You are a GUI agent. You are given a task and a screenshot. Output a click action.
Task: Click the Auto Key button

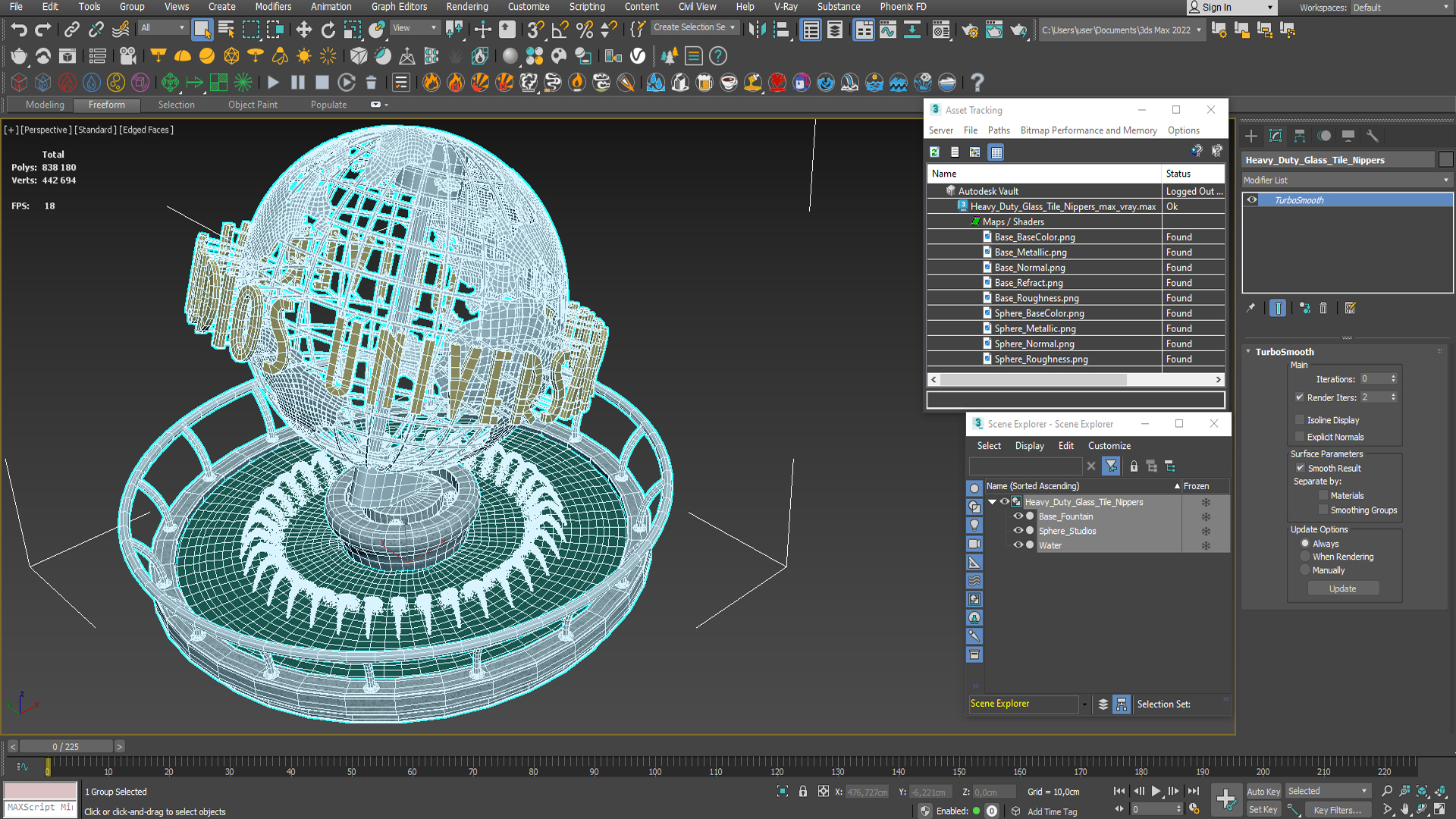tap(1263, 792)
